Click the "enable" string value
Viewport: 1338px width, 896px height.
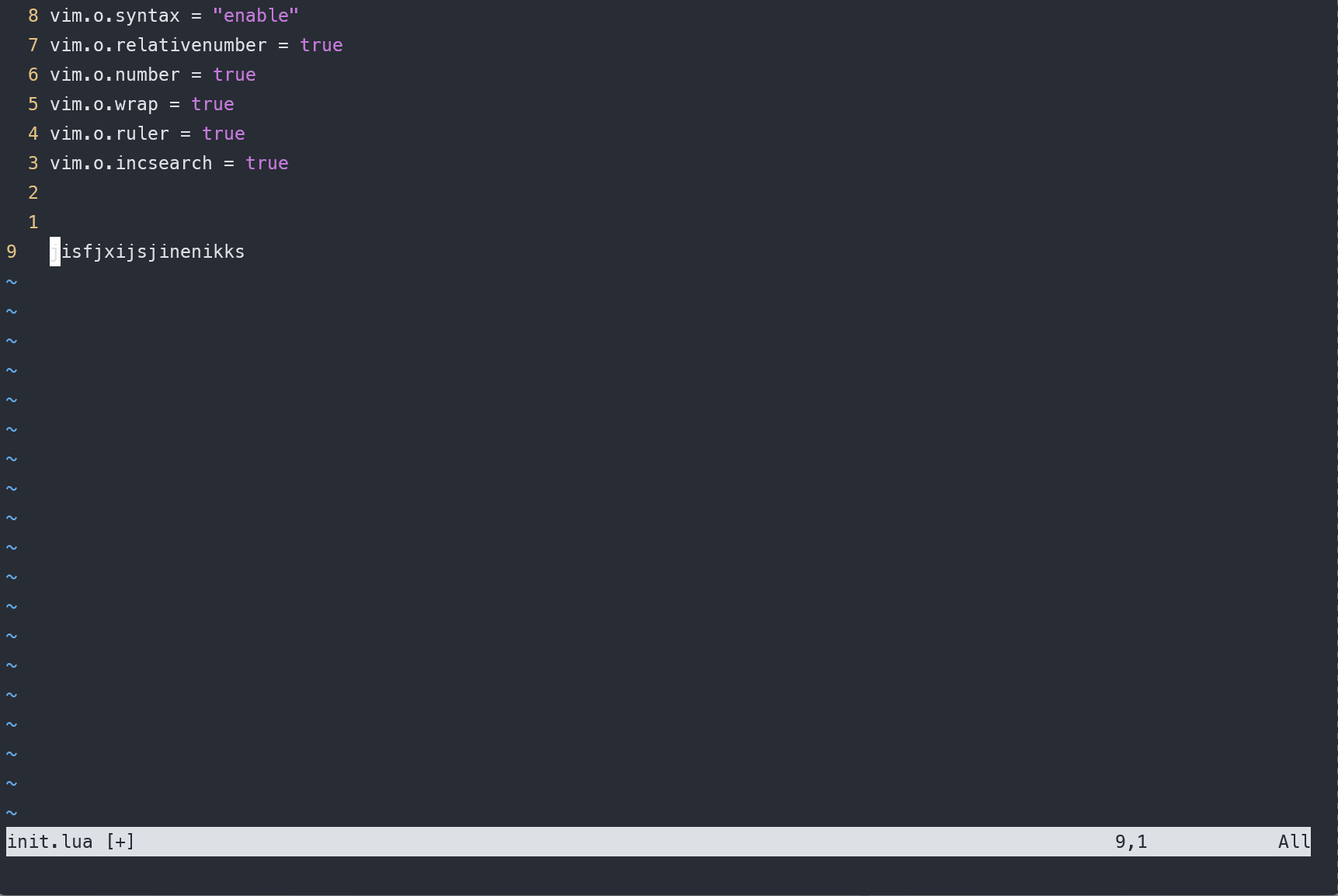[x=255, y=16]
